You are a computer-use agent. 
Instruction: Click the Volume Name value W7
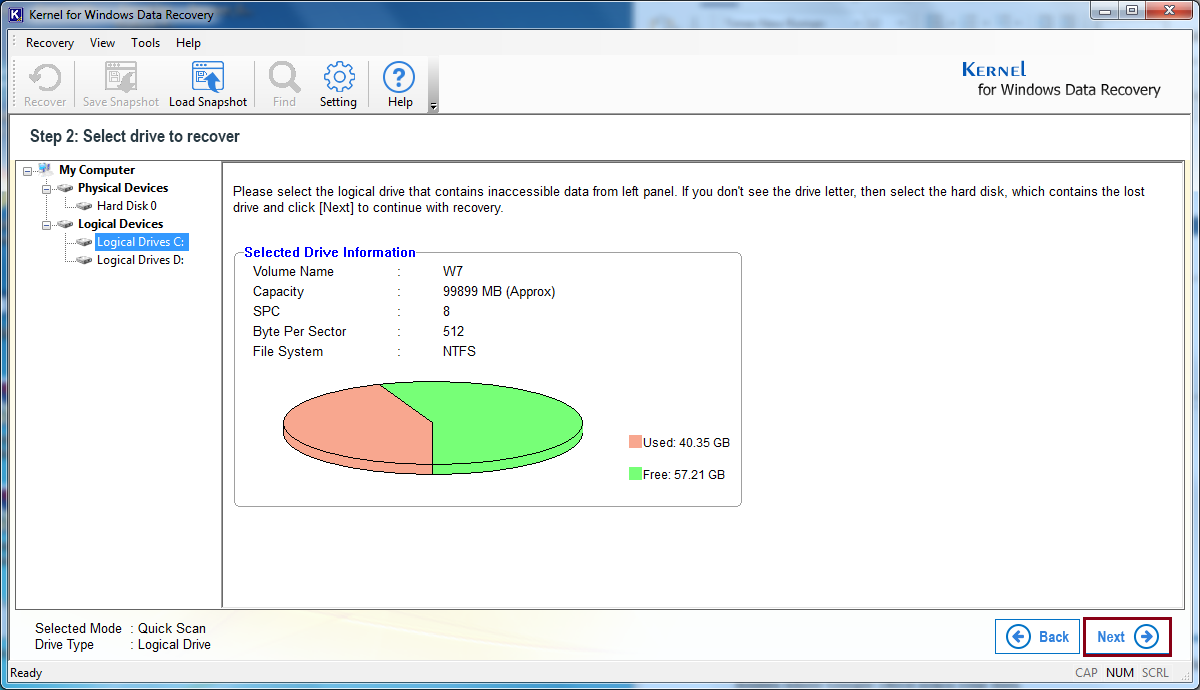coord(453,272)
